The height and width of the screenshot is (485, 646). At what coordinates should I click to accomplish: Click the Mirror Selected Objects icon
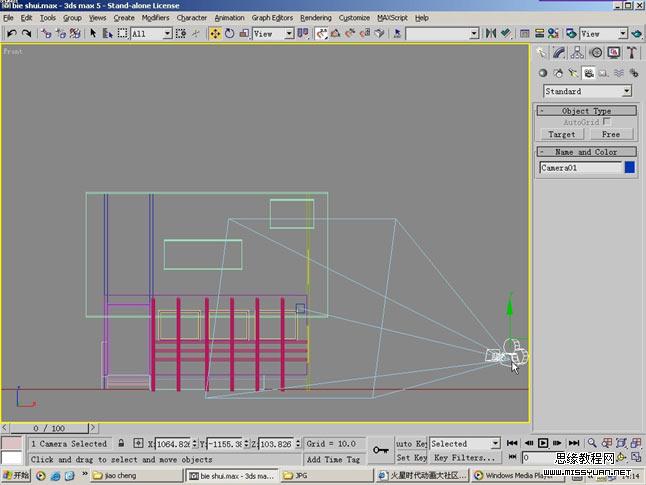[490, 33]
